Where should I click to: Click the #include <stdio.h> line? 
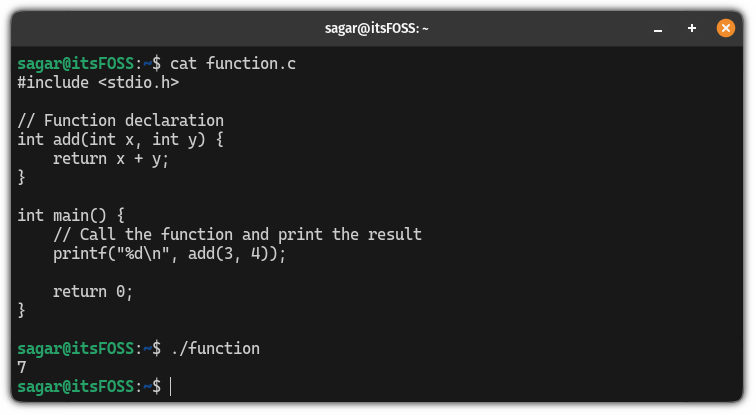[x=98, y=83]
